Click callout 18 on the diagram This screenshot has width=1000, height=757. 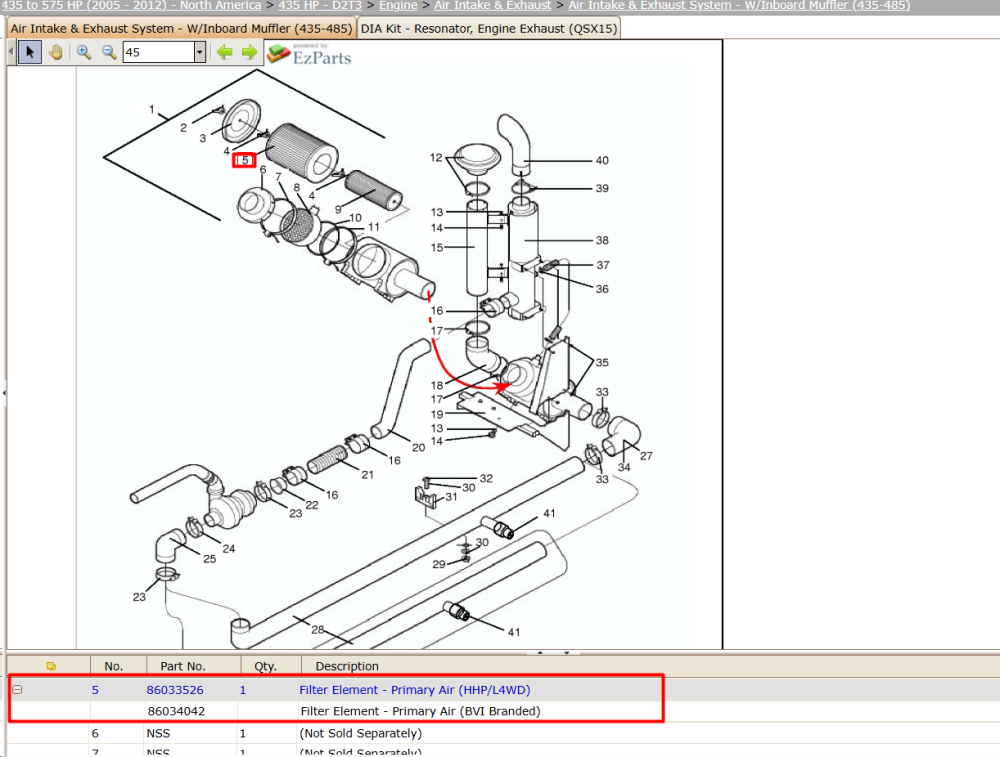point(437,385)
